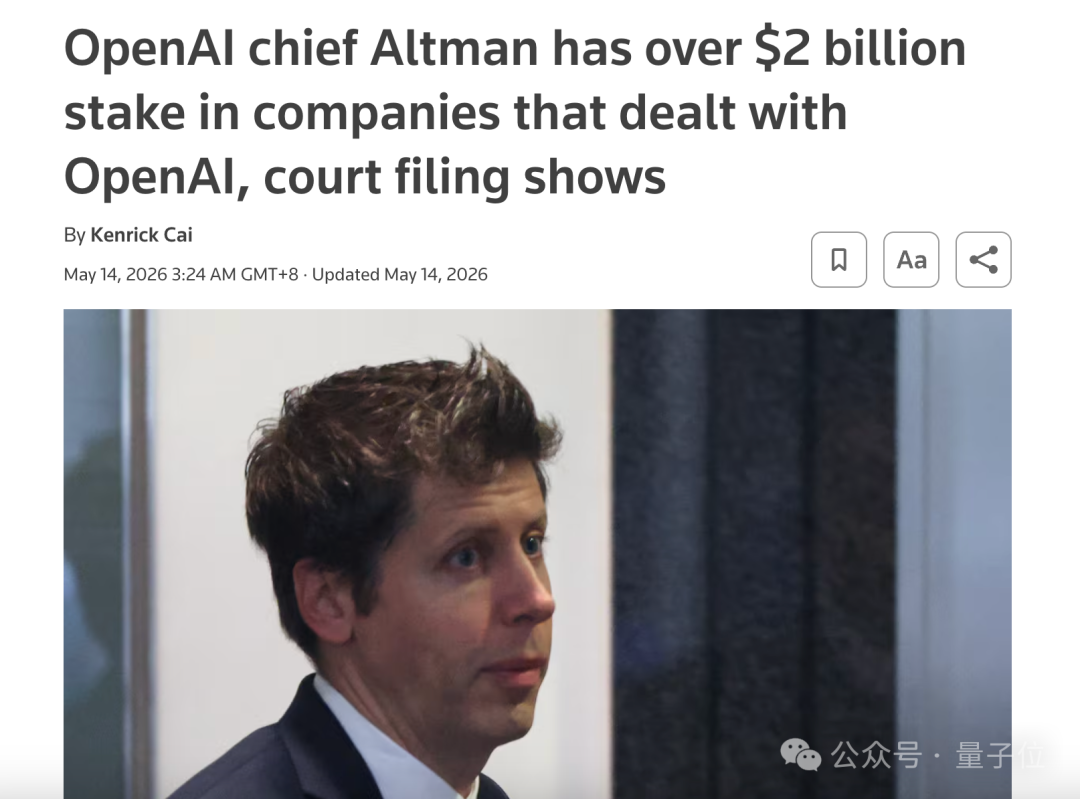Image resolution: width=1080 pixels, height=799 pixels.
Task: Share the article via the share icon
Action: [x=984, y=260]
